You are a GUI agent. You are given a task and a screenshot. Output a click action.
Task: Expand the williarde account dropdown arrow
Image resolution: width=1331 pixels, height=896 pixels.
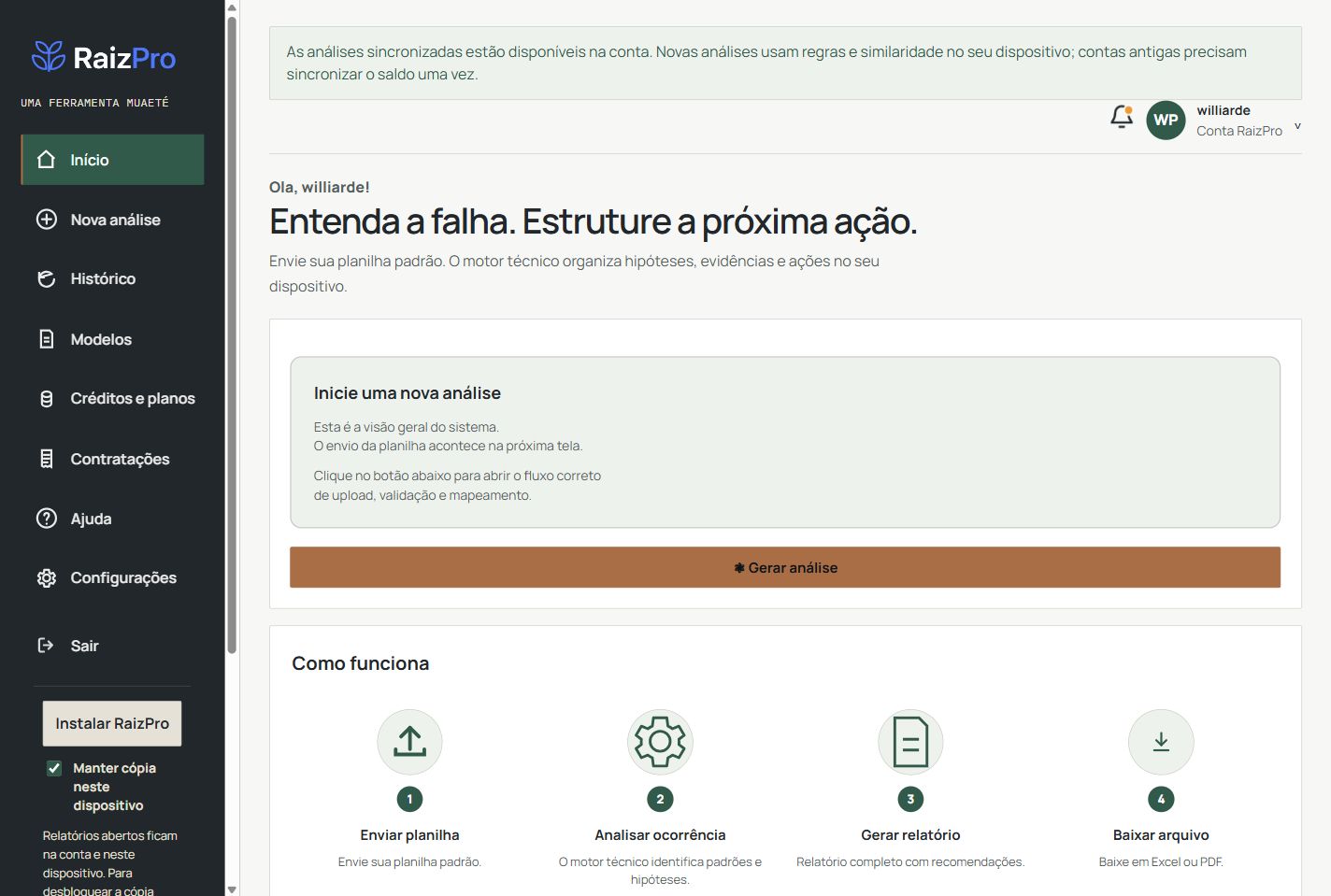pyautogui.click(x=1297, y=125)
